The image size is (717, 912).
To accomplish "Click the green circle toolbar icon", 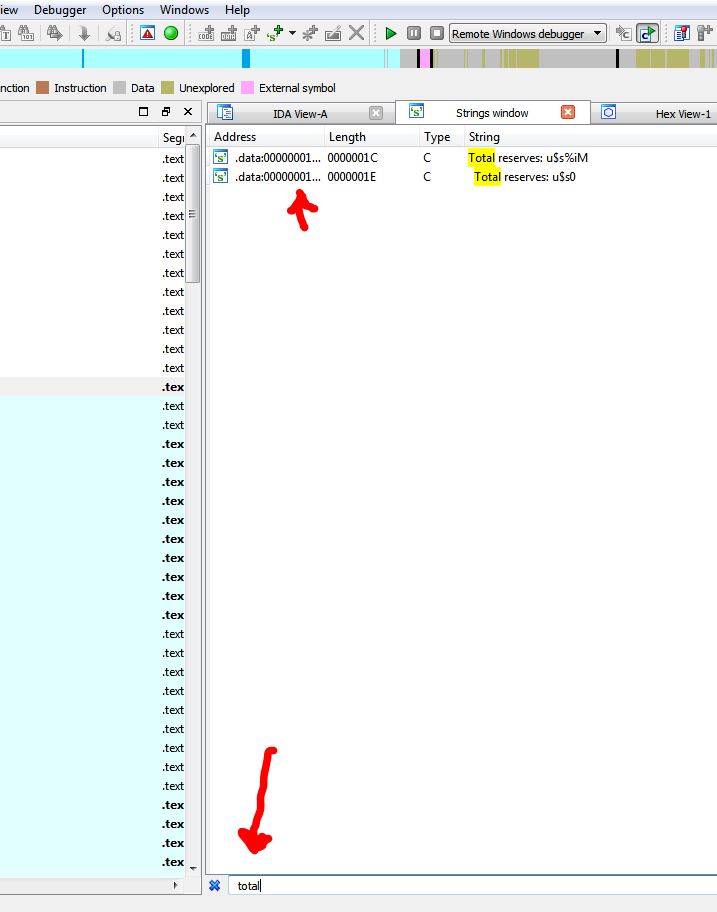I will point(171,33).
